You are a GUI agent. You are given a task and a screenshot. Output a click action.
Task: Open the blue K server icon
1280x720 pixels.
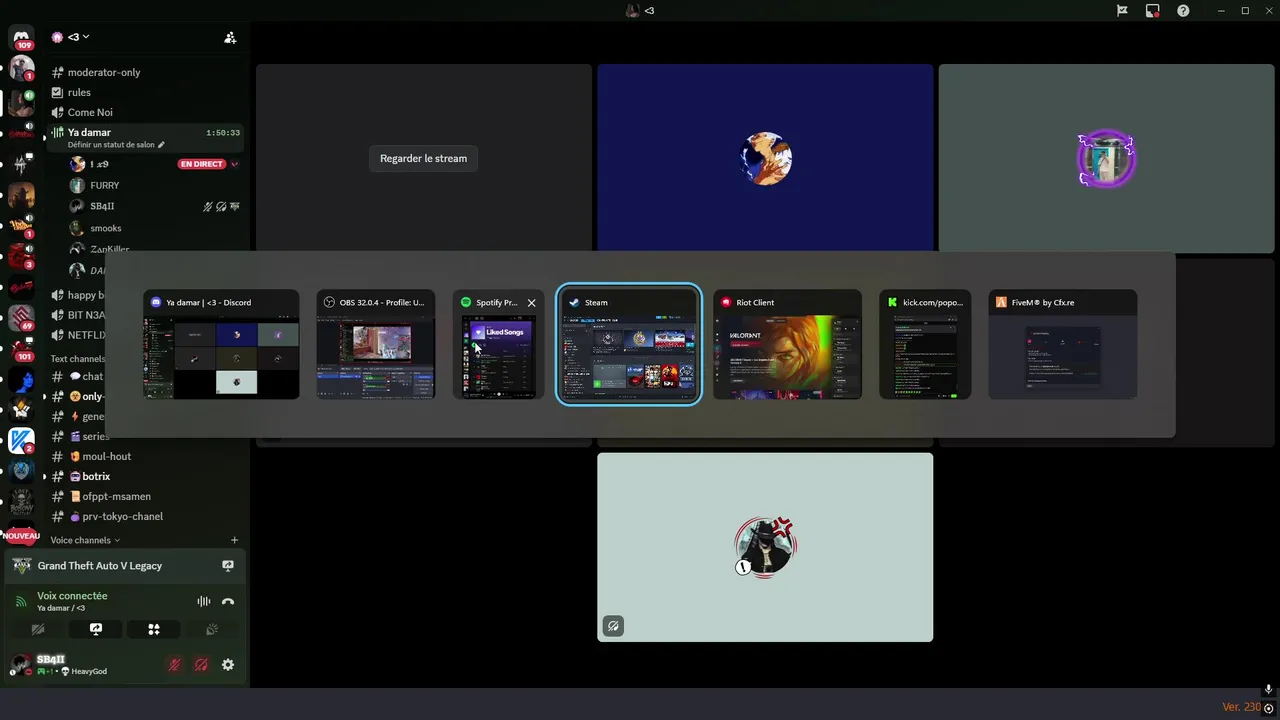pyautogui.click(x=21, y=440)
